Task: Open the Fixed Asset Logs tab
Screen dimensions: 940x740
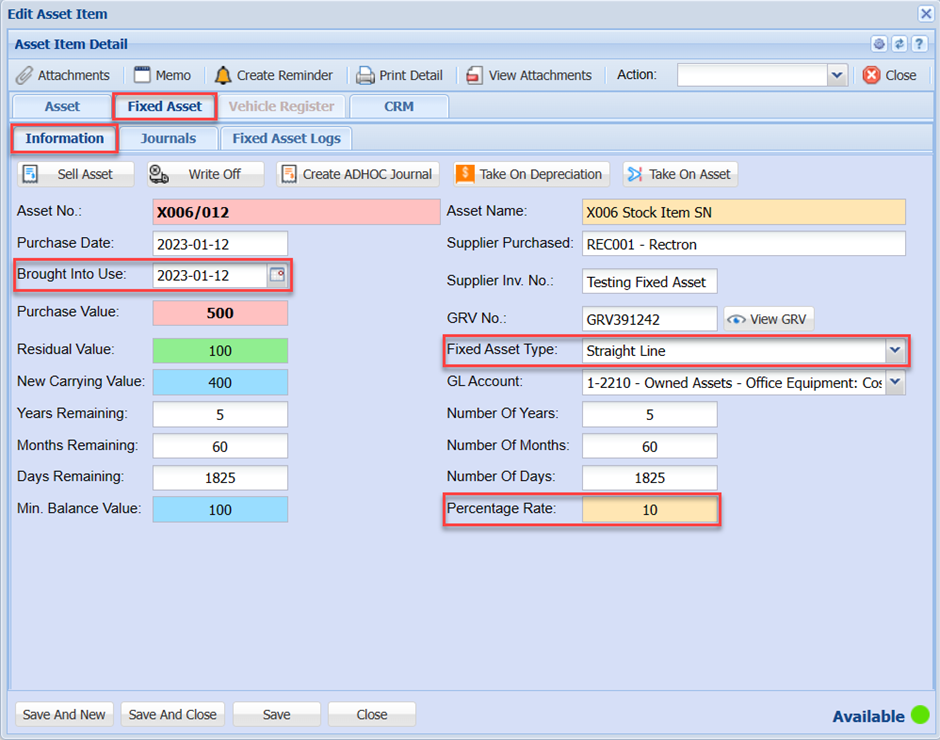Action: tap(286, 139)
